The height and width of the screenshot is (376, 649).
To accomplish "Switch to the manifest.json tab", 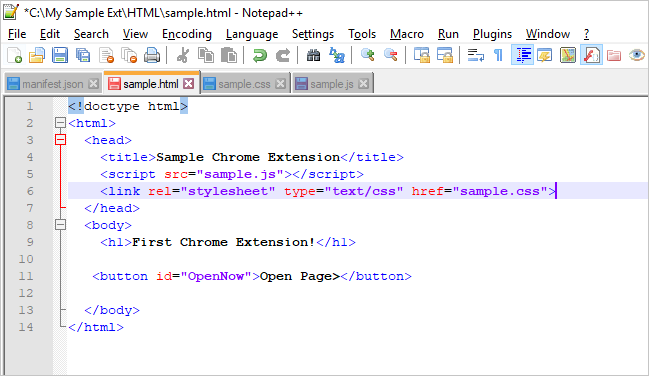I will tap(52, 84).
